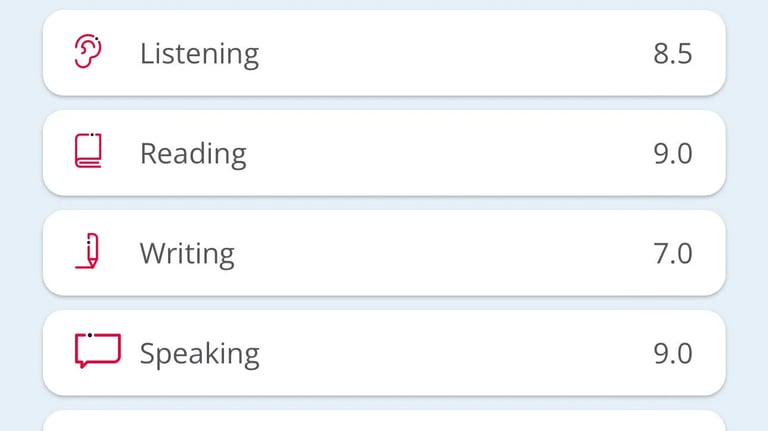Select the Speaking label text
Image resolution: width=768 pixels, height=431 pixels.
[200, 354]
